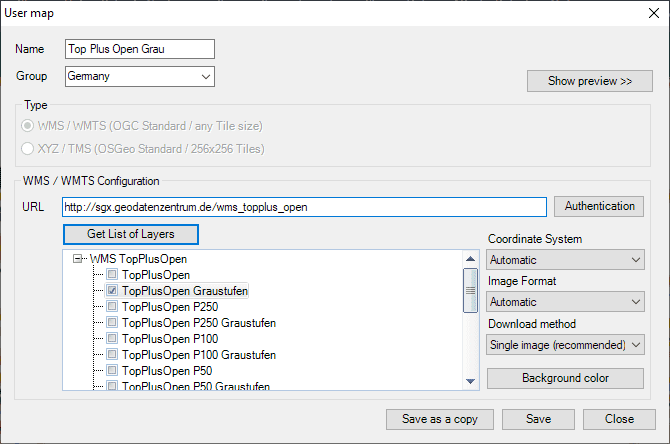Click Save as a copy

click(x=440, y=419)
